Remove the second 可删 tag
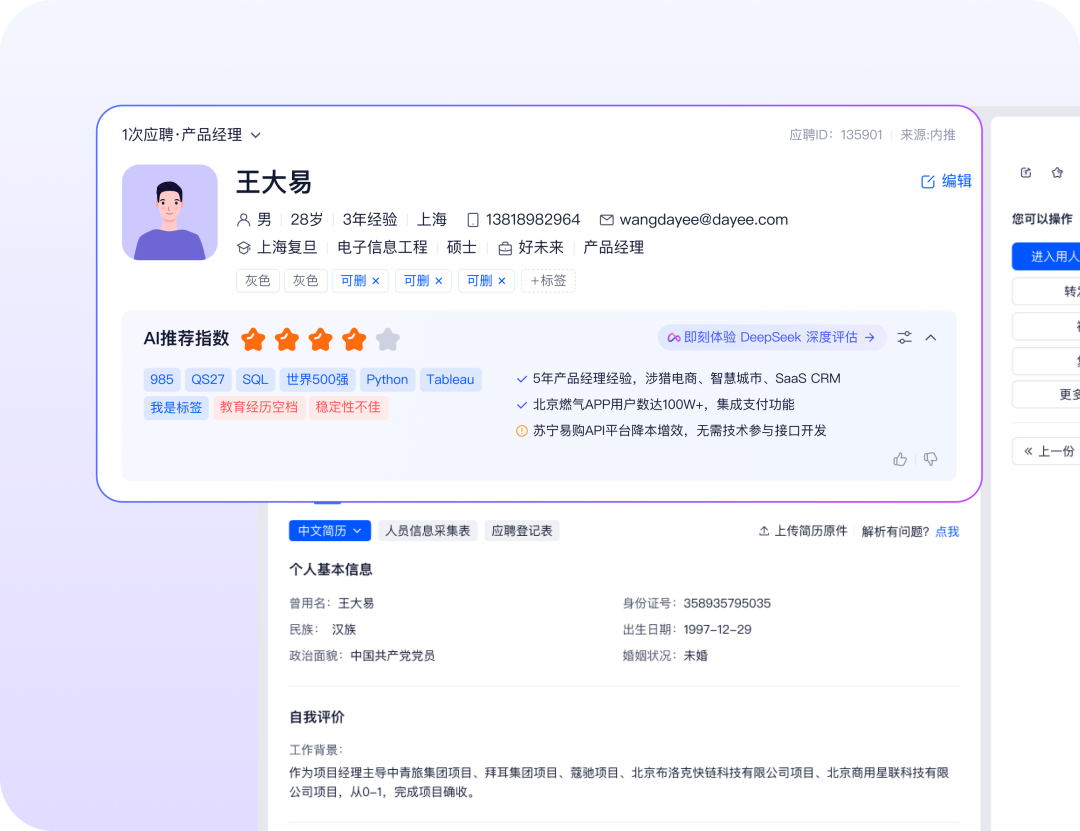This screenshot has width=1080, height=831. coord(439,280)
